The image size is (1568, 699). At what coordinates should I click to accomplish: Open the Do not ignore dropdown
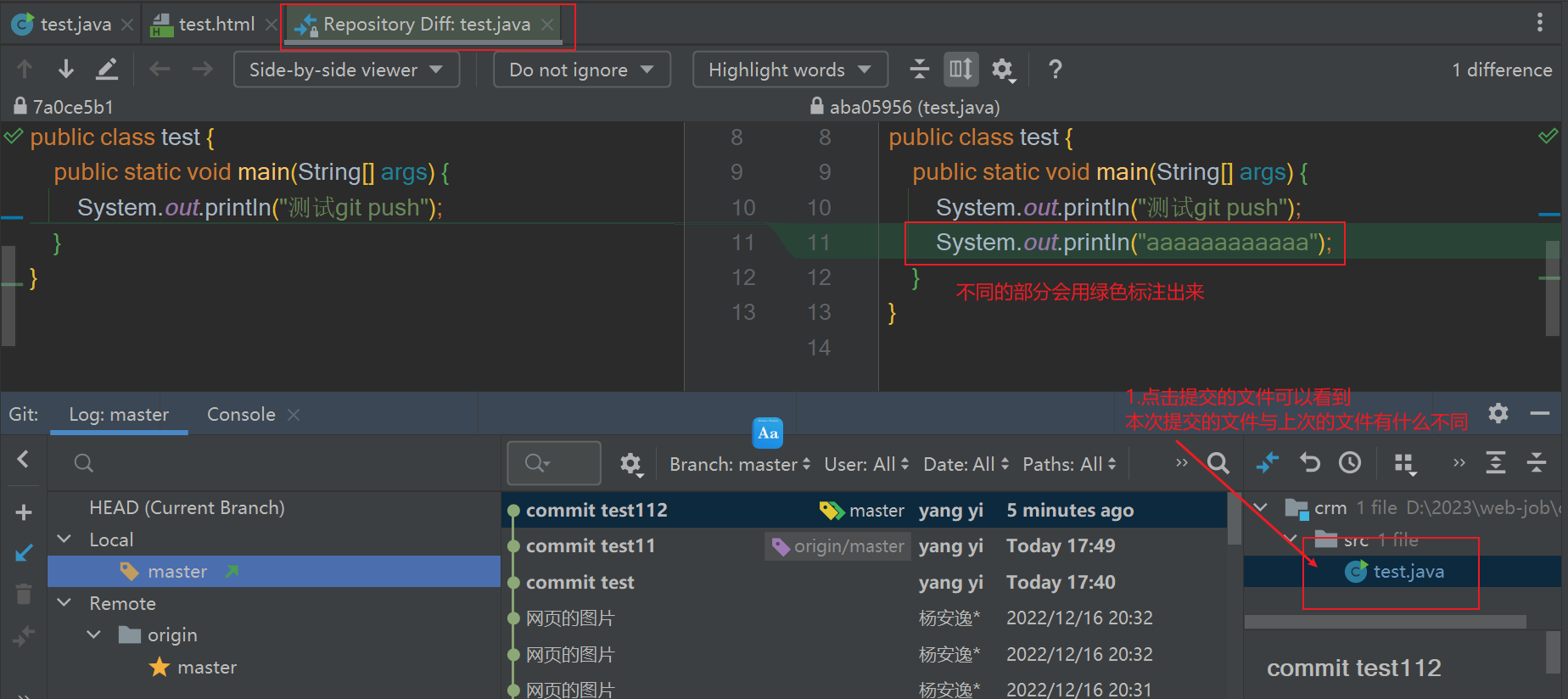[581, 70]
